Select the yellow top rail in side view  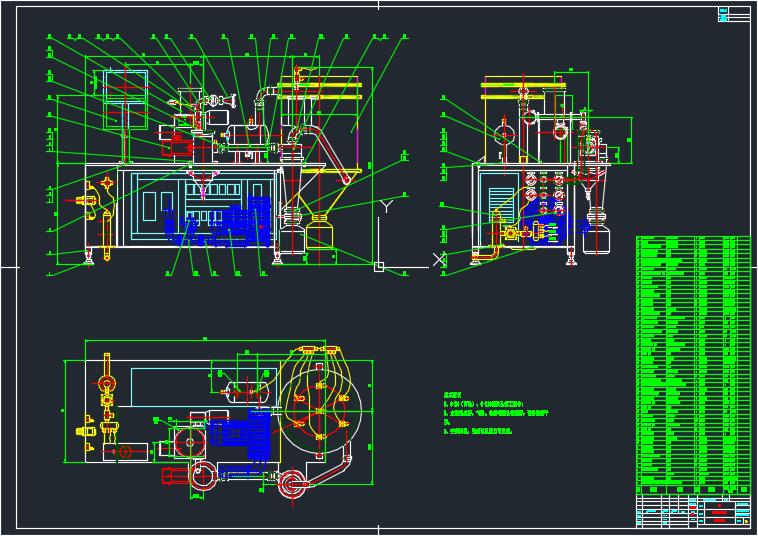525,97
